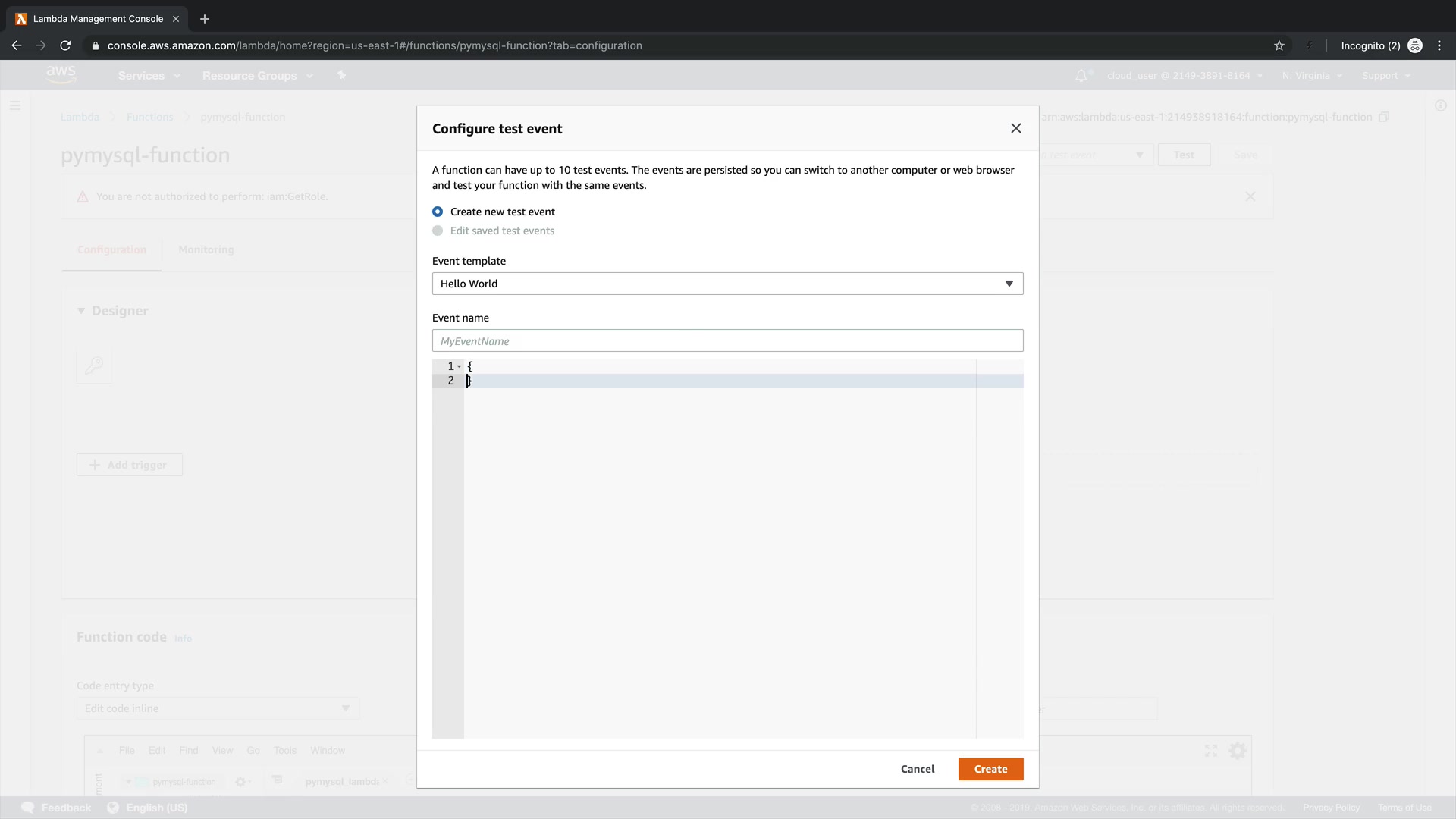Click the browser back arrow
The image size is (1456, 819).
(x=17, y=45)
